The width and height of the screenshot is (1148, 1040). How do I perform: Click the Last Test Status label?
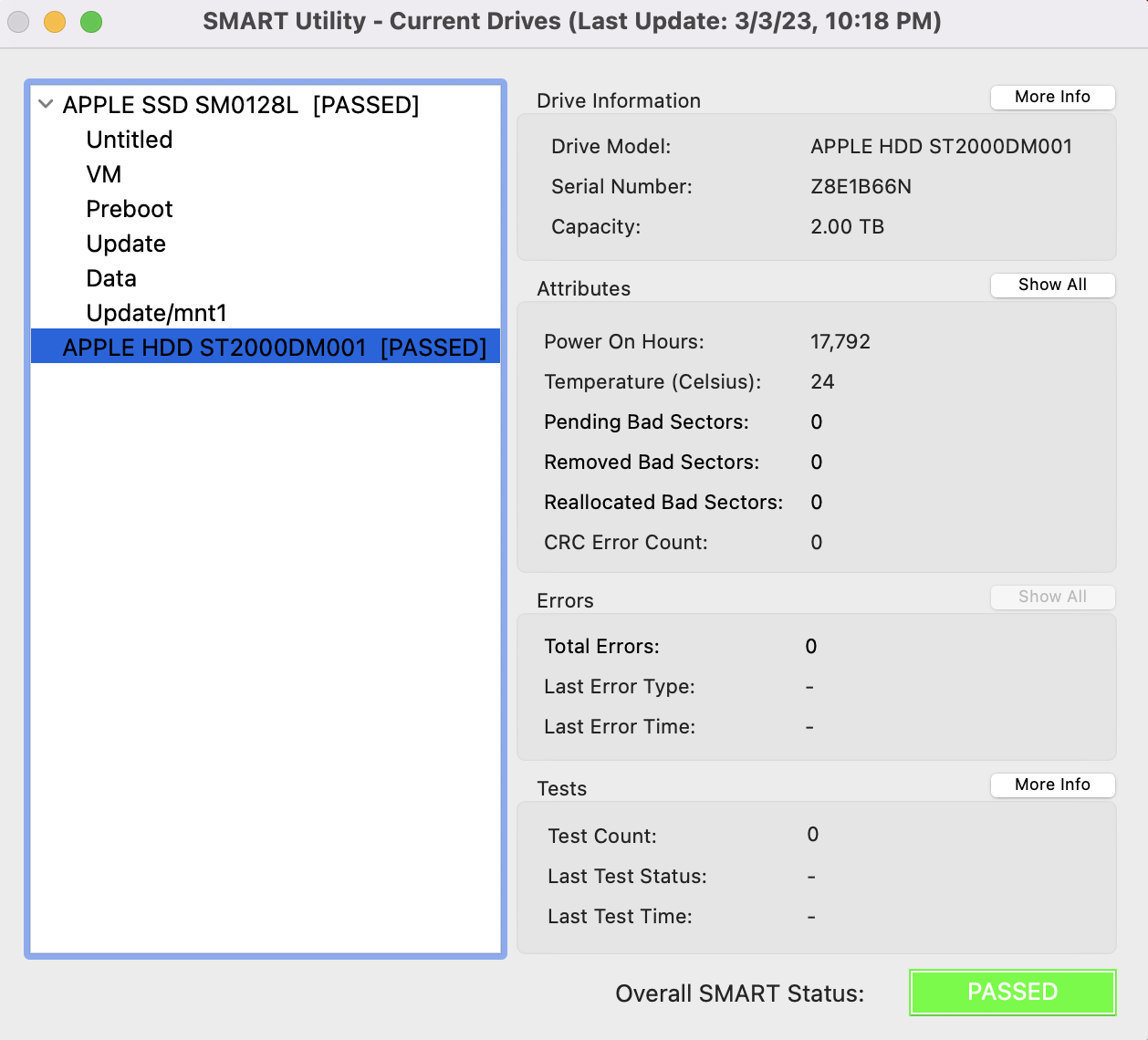(627, 876)
